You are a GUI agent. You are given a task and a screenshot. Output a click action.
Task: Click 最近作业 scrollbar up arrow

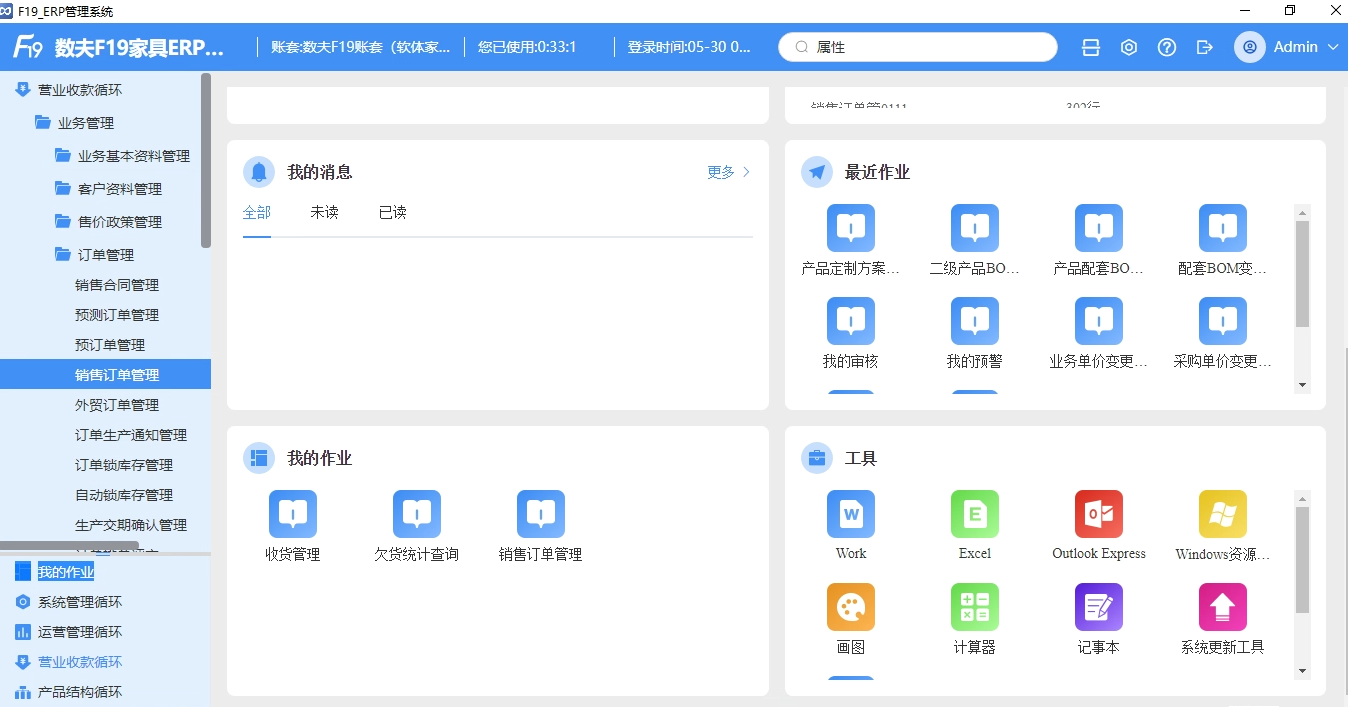click(1302, 212)
